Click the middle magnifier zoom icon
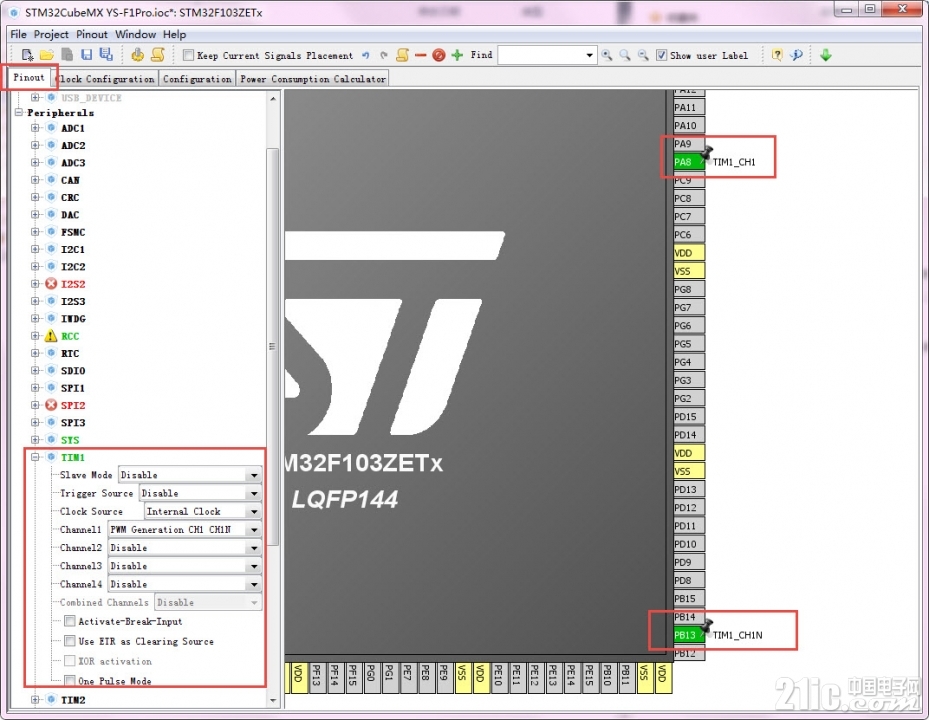Screen dimensions: 929x720 click(x=625, y=55)
